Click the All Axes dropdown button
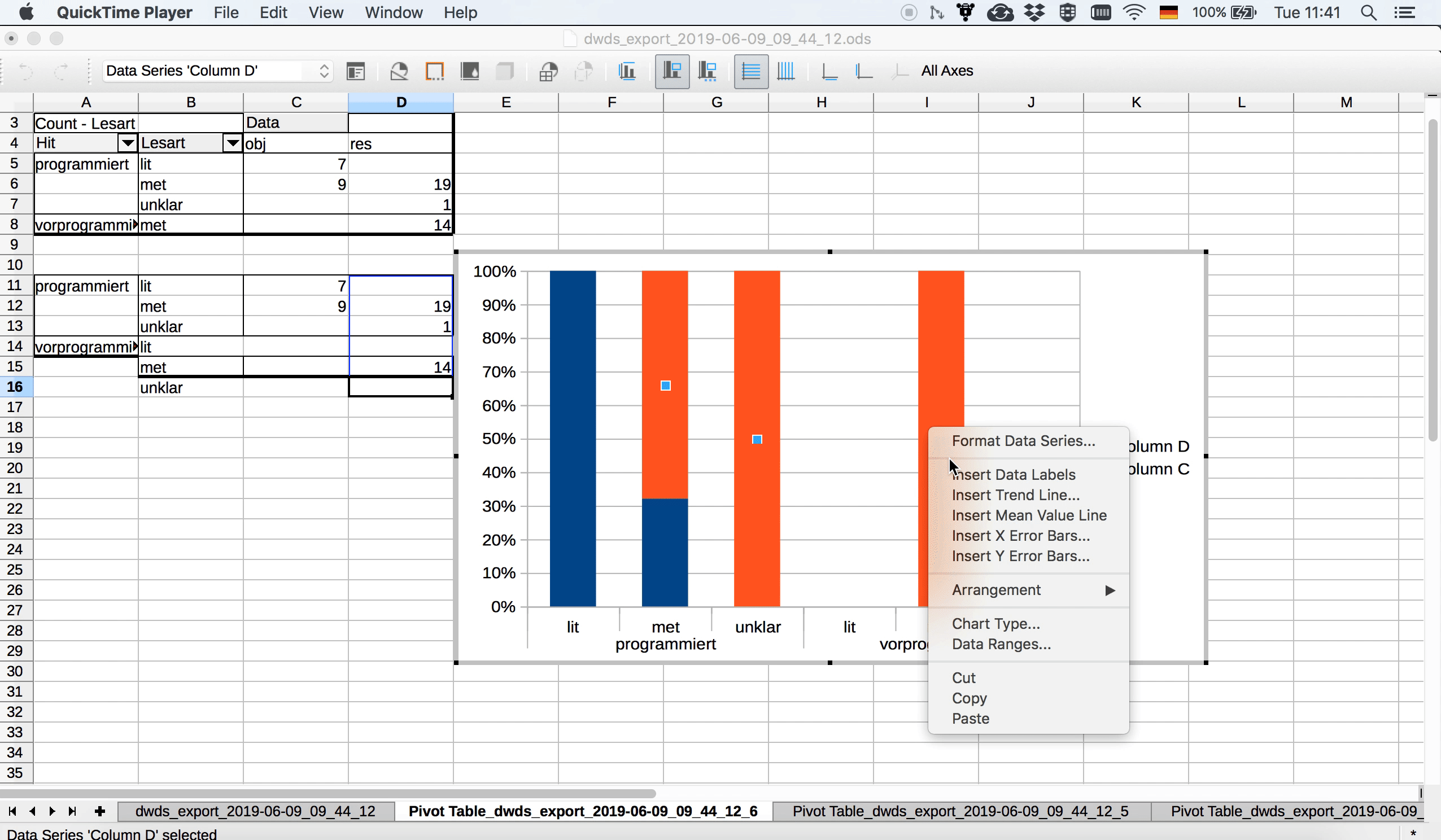This screenshot has height=840, width=1441. (x=947, y=70)
